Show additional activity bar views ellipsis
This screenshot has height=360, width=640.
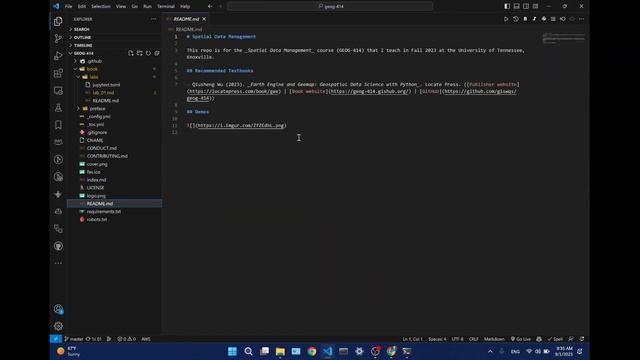pos(58,263)
